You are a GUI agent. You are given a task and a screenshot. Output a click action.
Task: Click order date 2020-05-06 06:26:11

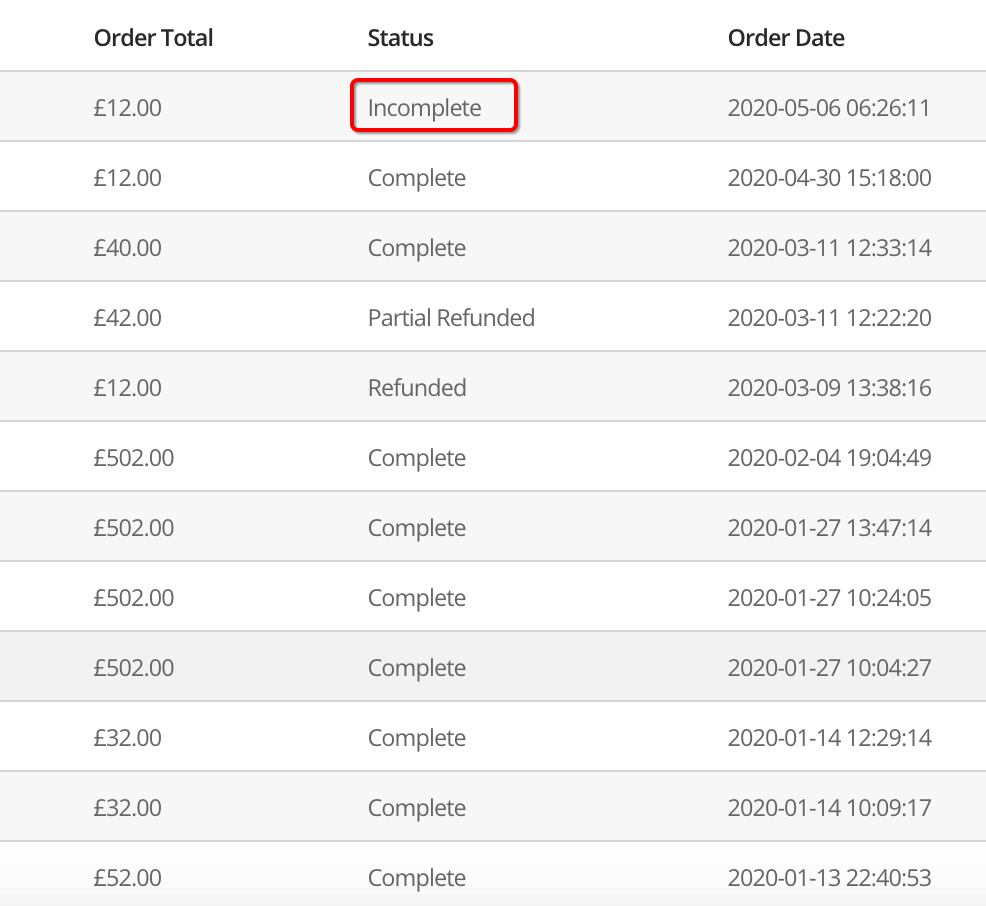point(829,108)
